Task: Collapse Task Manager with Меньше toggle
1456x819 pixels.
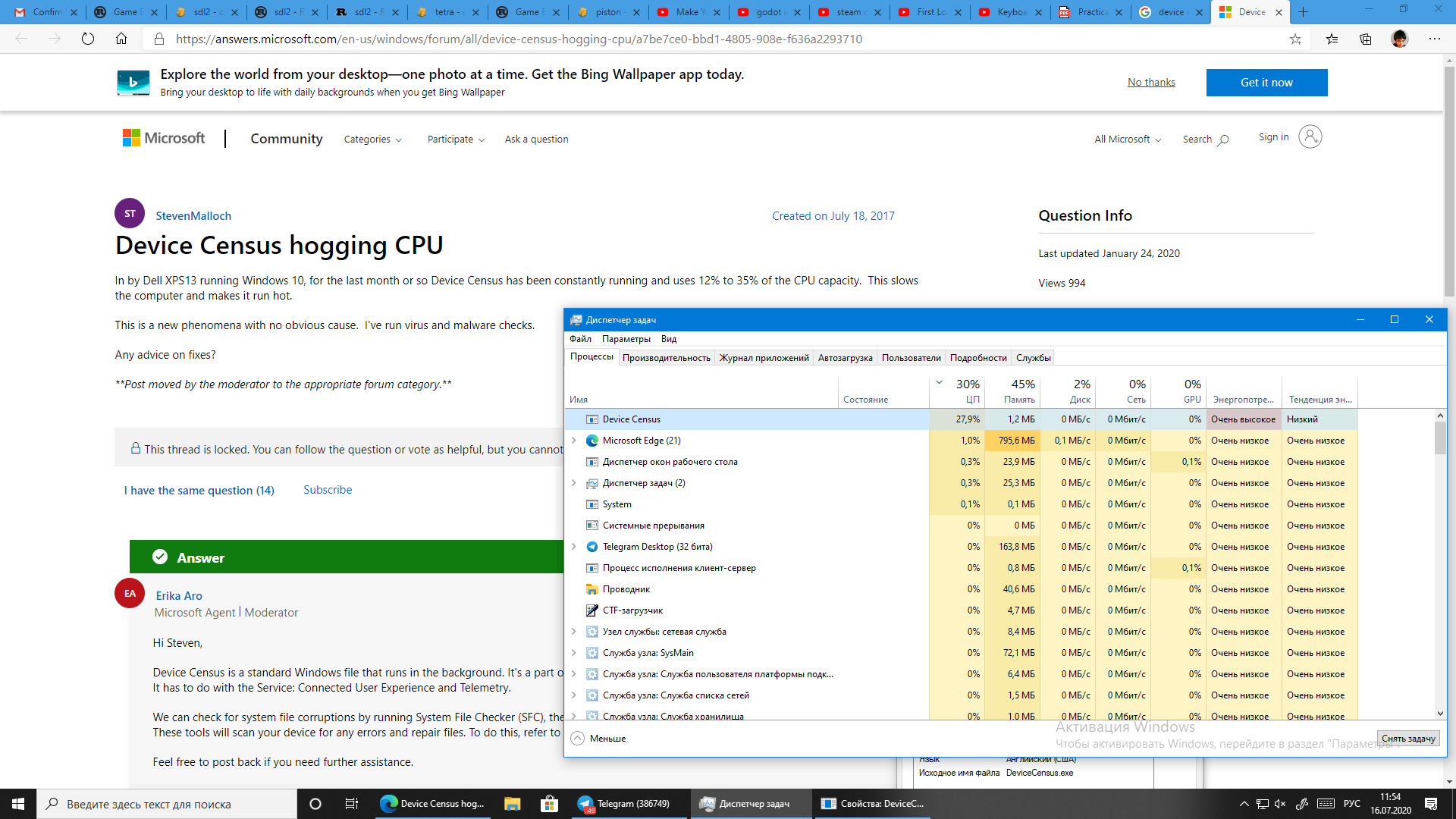Action: 599,739
